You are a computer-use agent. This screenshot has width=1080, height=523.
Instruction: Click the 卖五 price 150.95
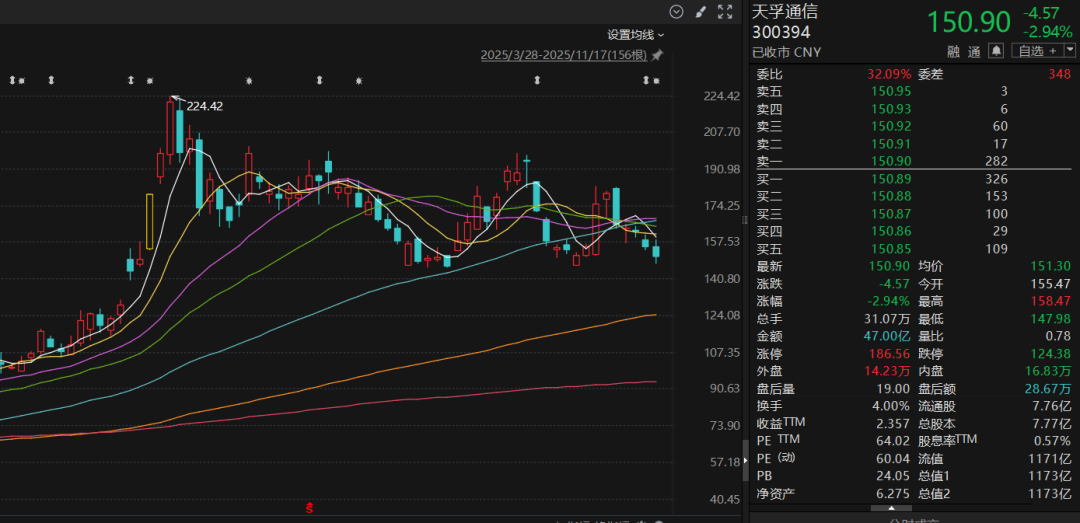coord(891,91)
